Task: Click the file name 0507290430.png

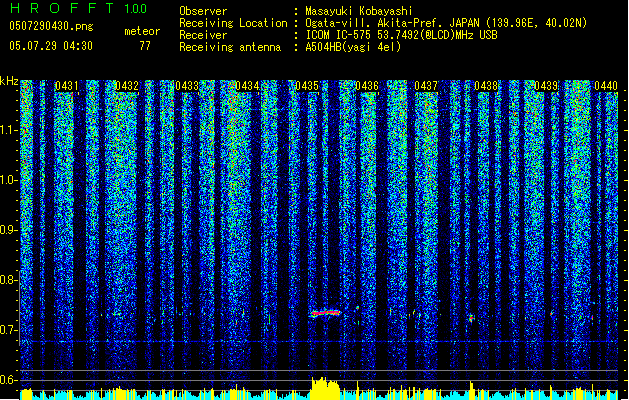Action: click(x=51, y=26)
